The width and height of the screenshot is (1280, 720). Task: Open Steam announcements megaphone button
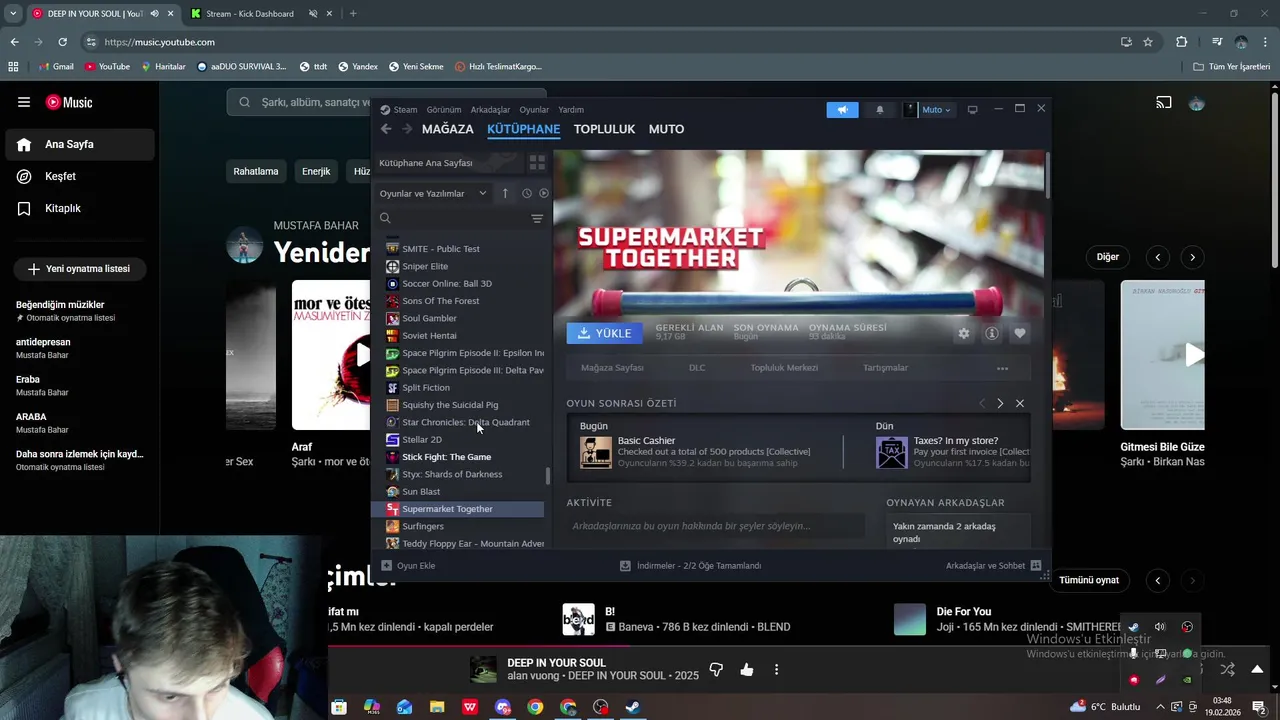point(842,110)
